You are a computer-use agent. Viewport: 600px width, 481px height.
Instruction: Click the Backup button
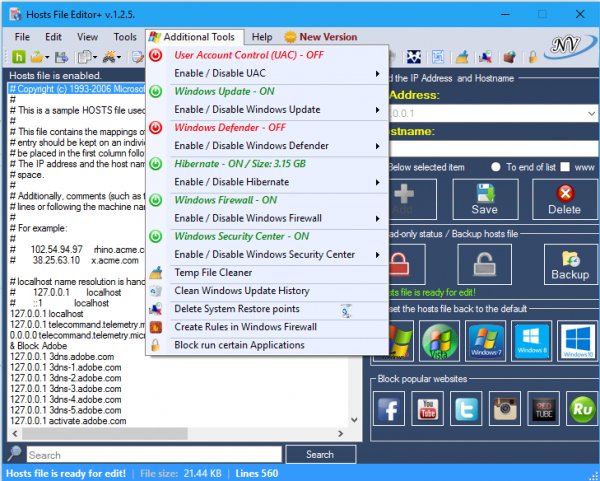(570, 264)
